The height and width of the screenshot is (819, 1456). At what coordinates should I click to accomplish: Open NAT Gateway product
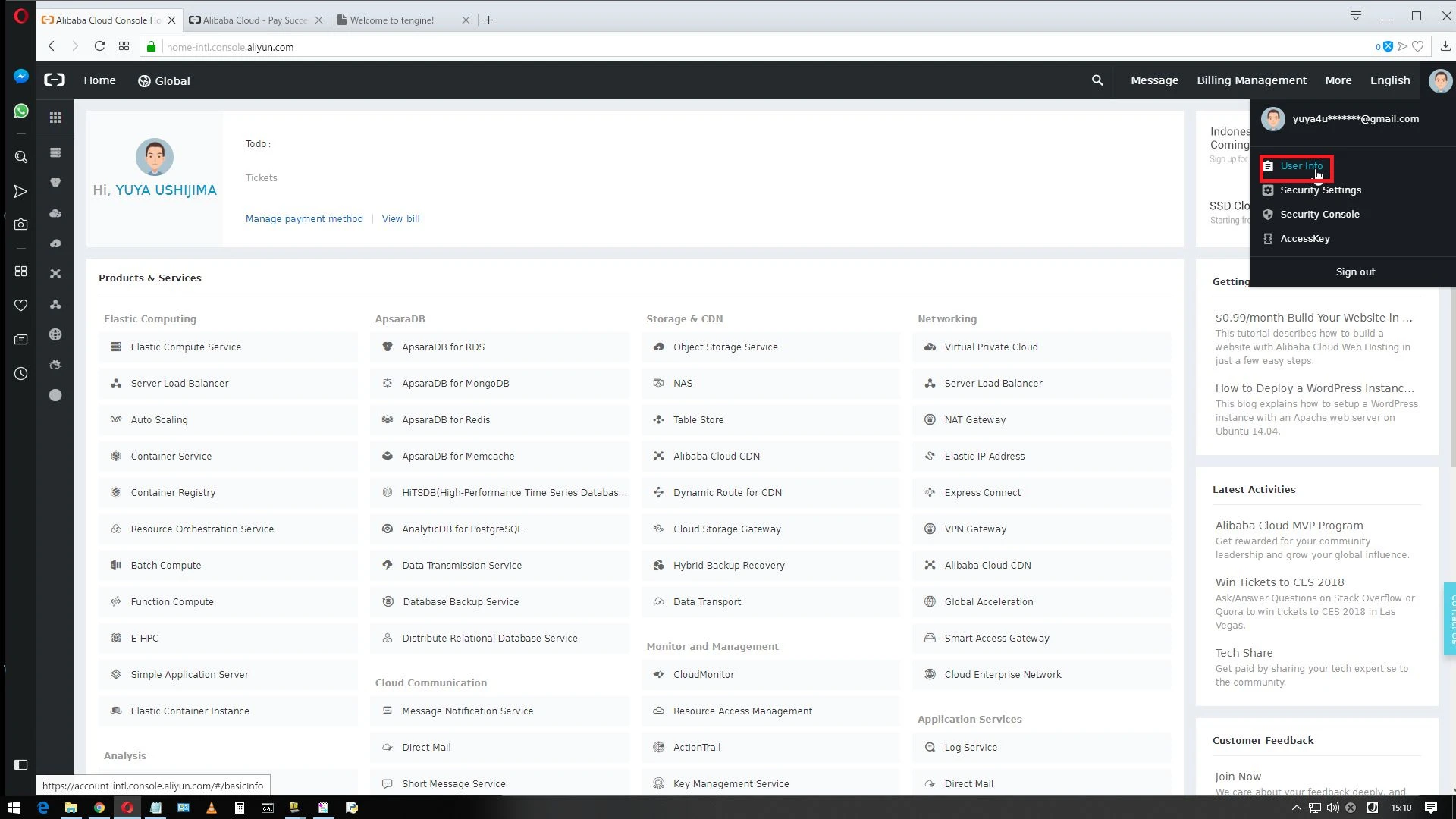[x=1042, y=419]
